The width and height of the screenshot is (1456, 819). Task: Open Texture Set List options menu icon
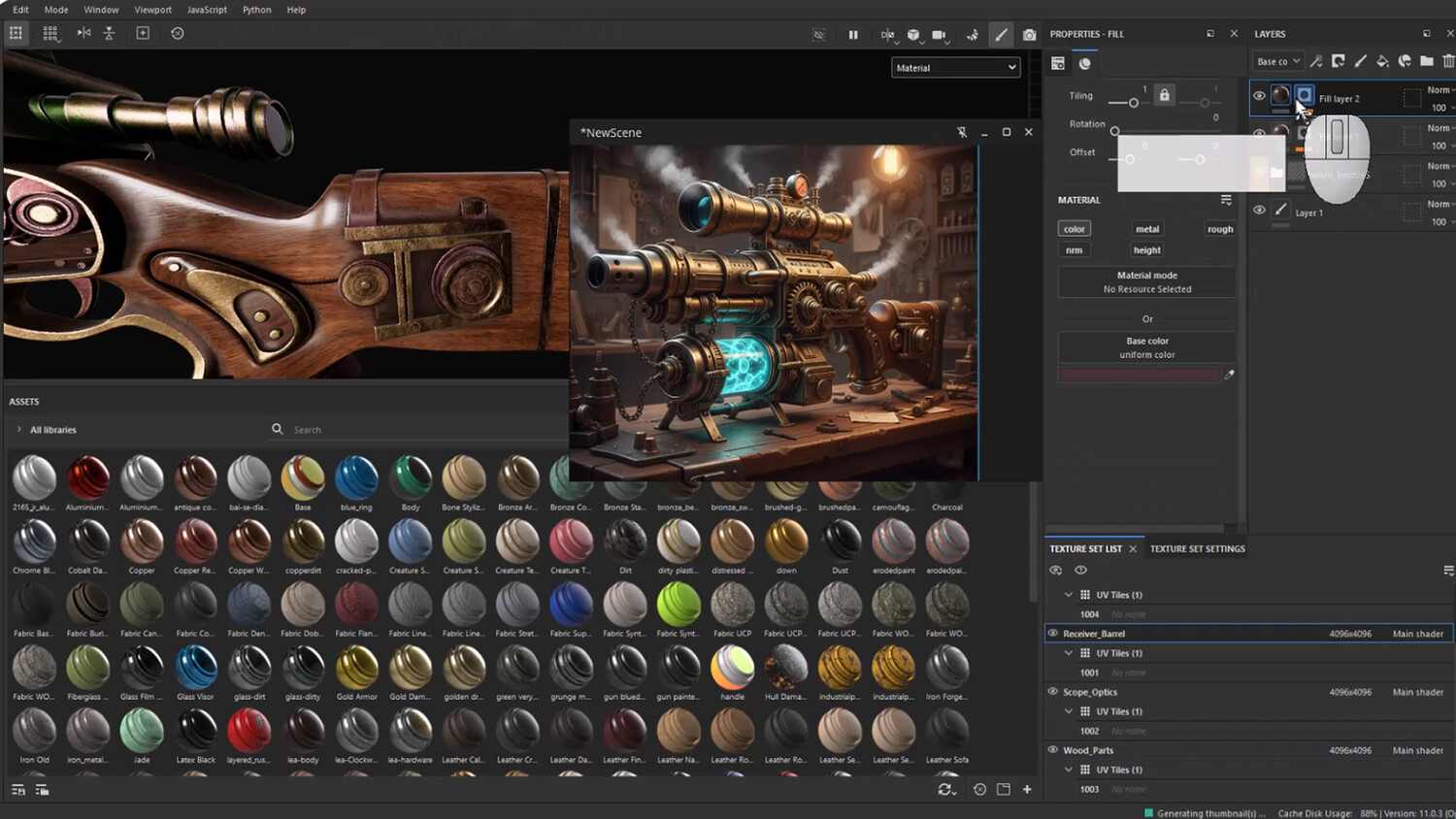[1448, 571]
